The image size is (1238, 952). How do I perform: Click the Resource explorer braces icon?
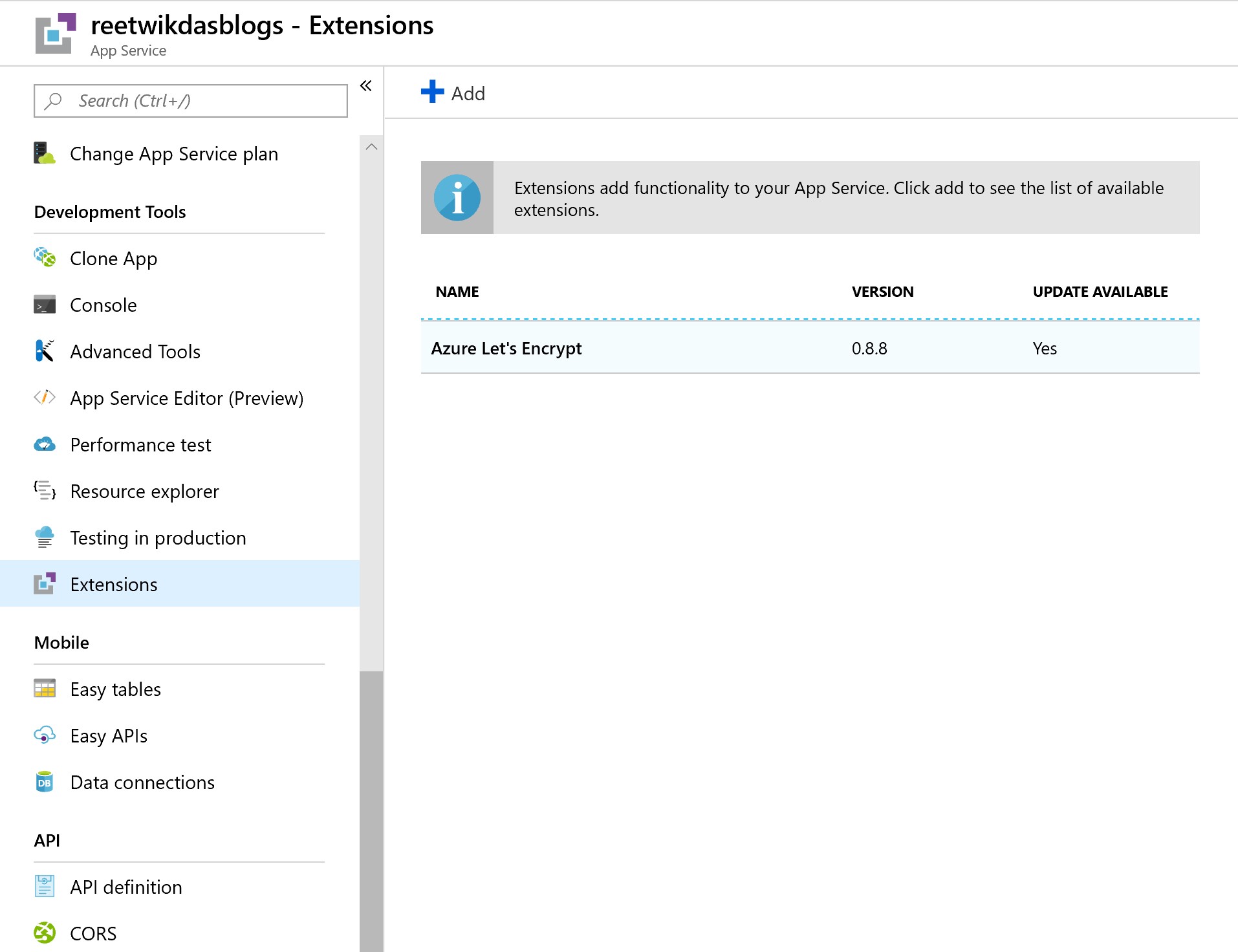pyautogui.click(x=45, y=490)
